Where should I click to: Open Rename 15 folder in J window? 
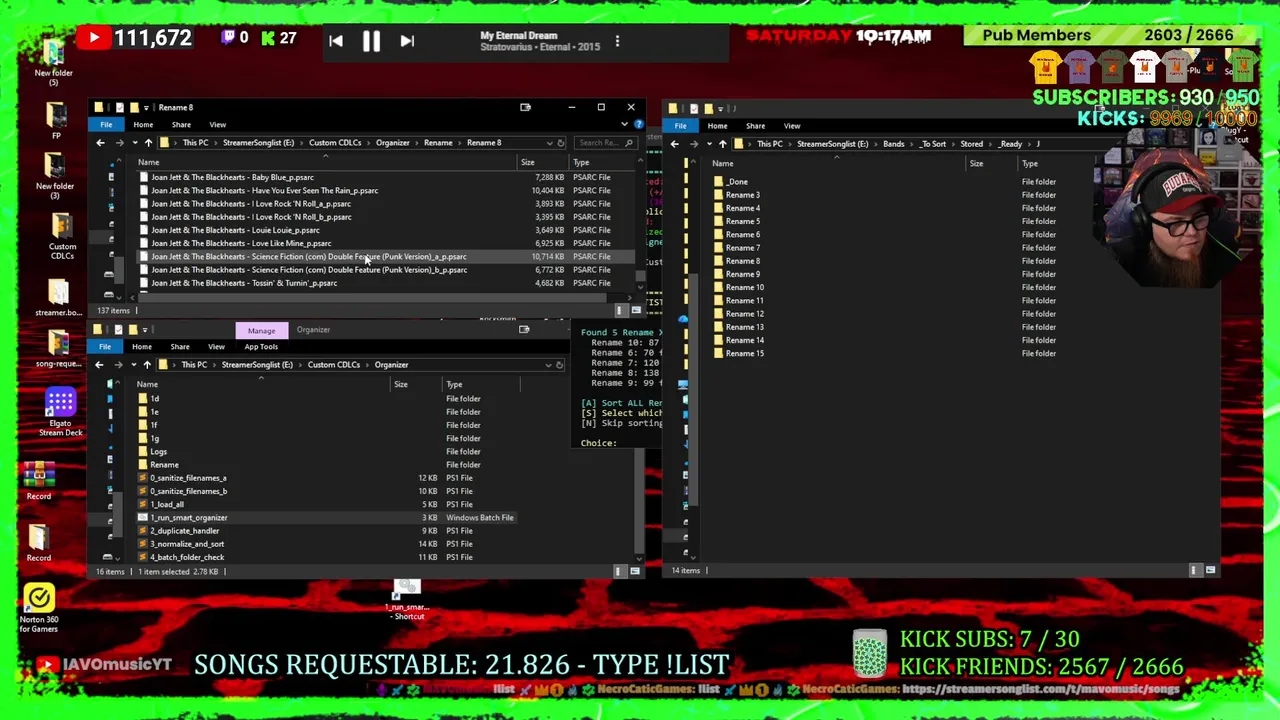745,354
